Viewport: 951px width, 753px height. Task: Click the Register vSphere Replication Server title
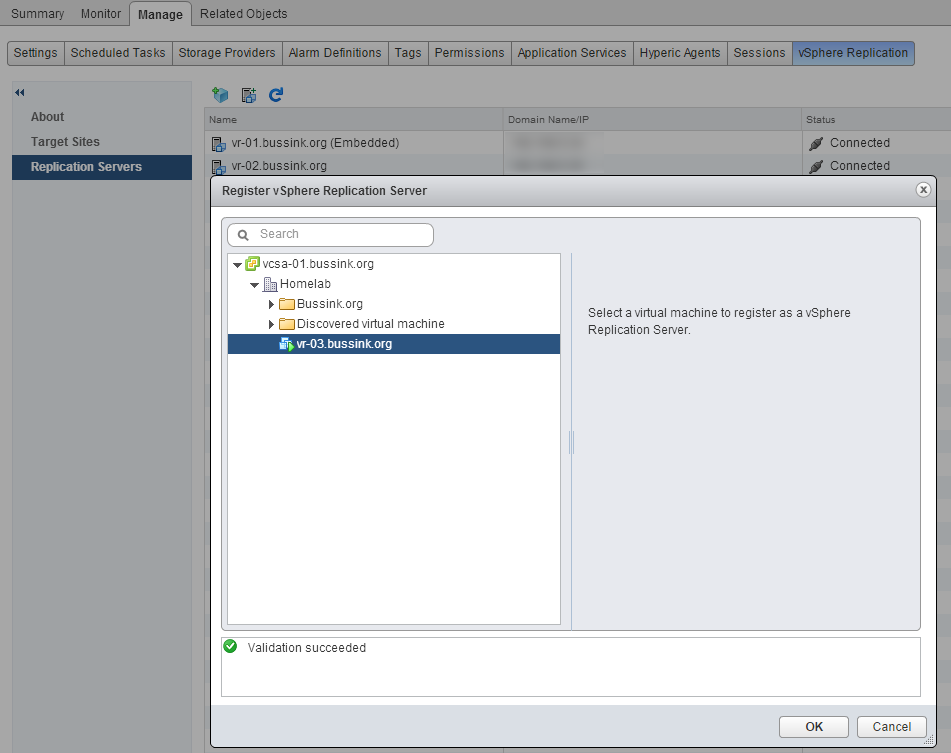324,190
